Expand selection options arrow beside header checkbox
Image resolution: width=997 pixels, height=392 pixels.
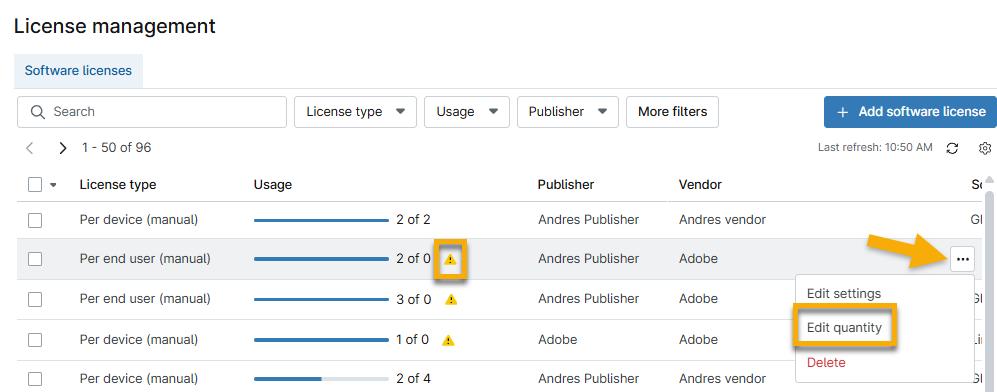pos(53,186)
